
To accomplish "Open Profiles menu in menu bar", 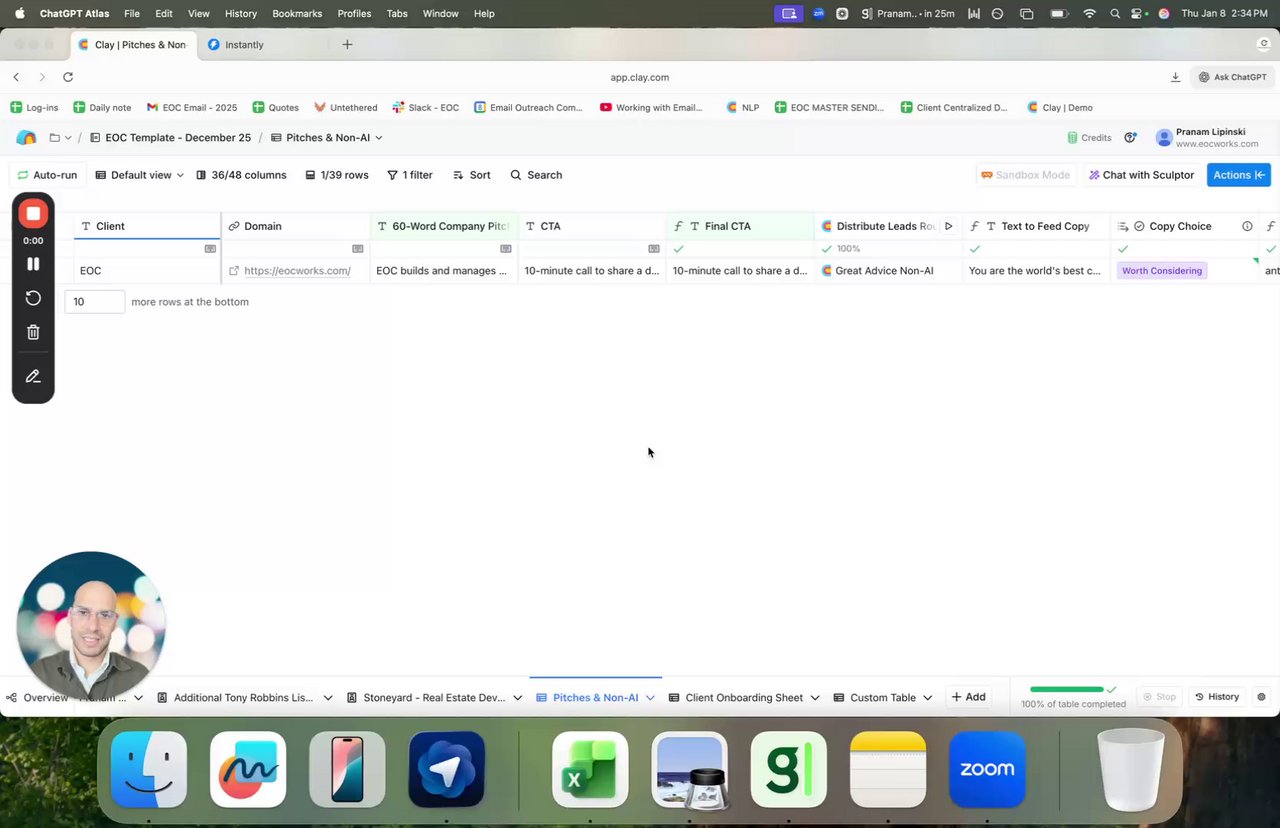I will pos(354,14).
